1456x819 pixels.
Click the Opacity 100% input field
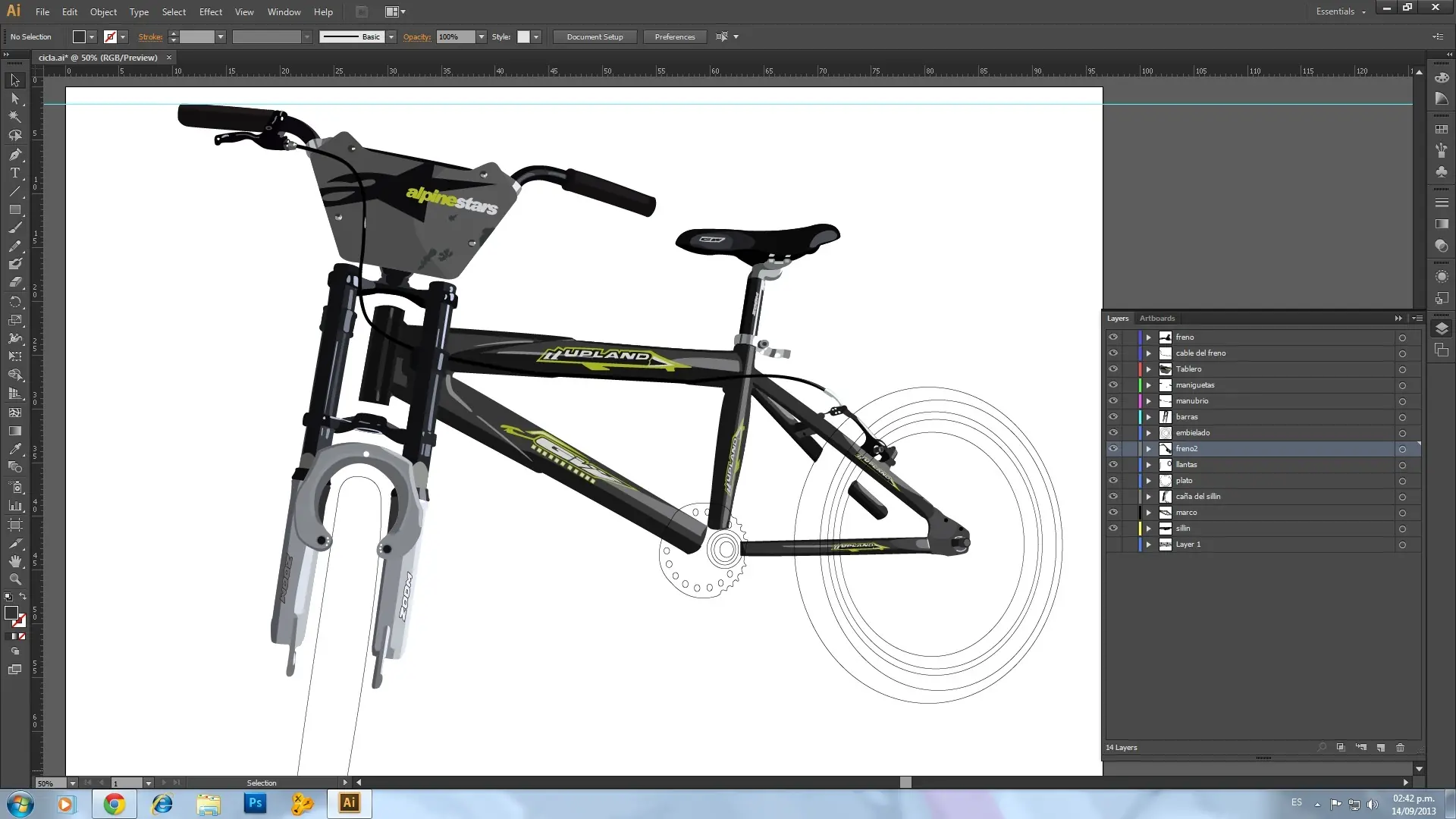click(456, 37)
